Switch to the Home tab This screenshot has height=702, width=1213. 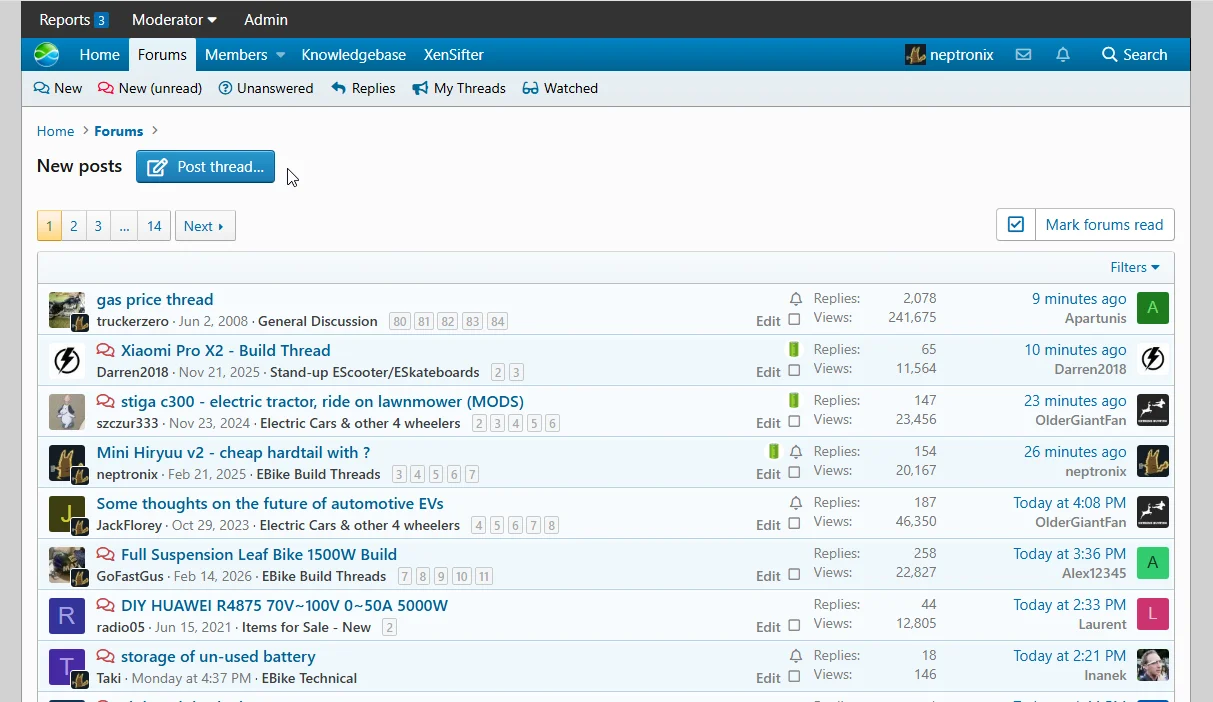click(99, 55)
